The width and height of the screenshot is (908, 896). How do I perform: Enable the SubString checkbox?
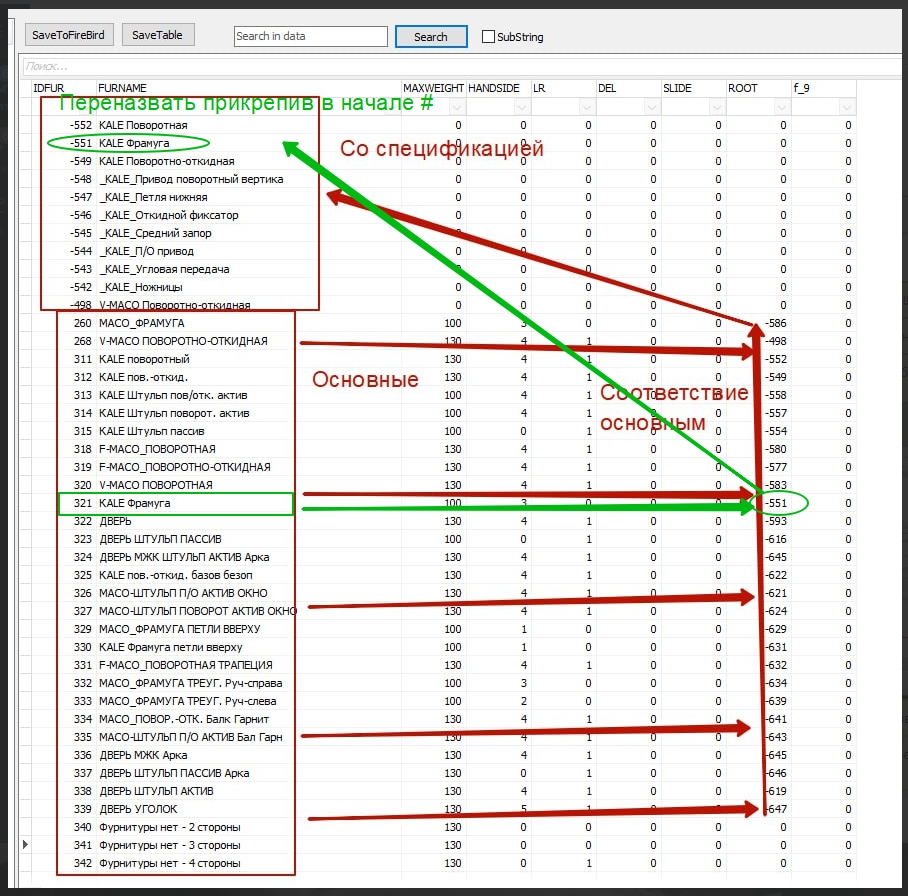(x=489, y=37)
